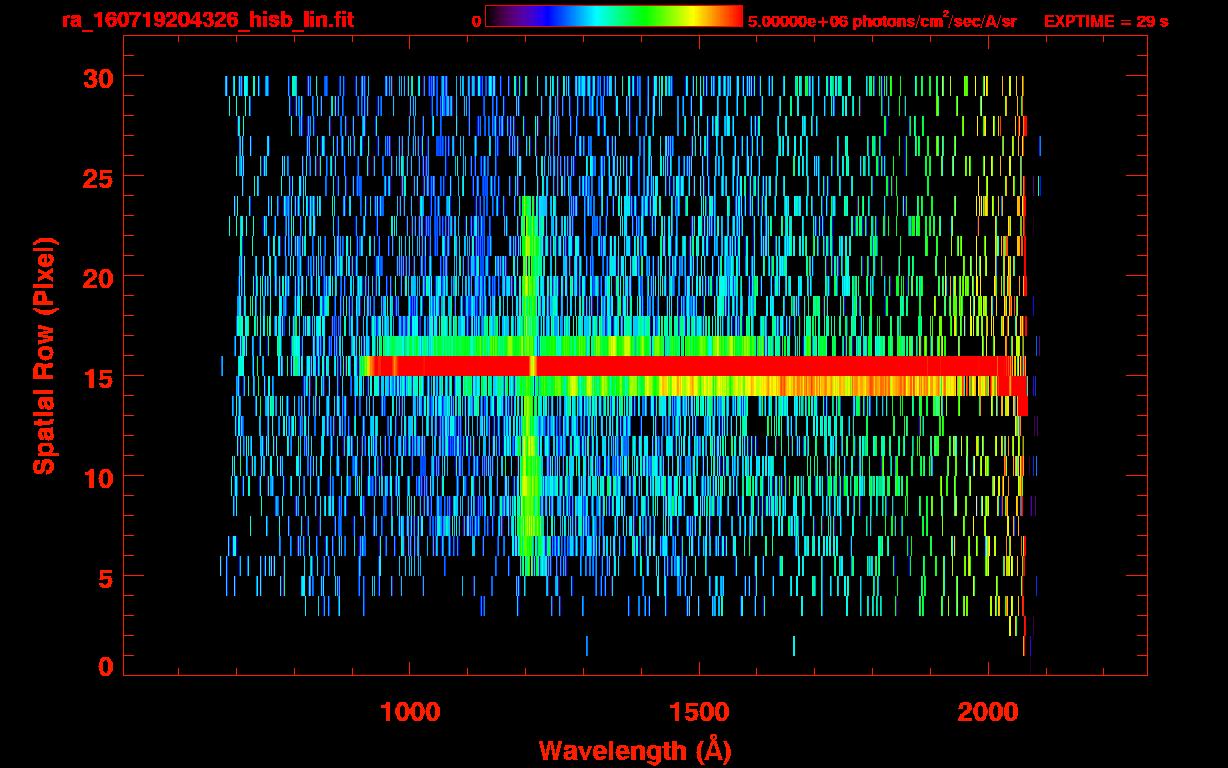Click the vertical green emission line near 1216 Å
The image size is (1228, 768).
point(531,385)
